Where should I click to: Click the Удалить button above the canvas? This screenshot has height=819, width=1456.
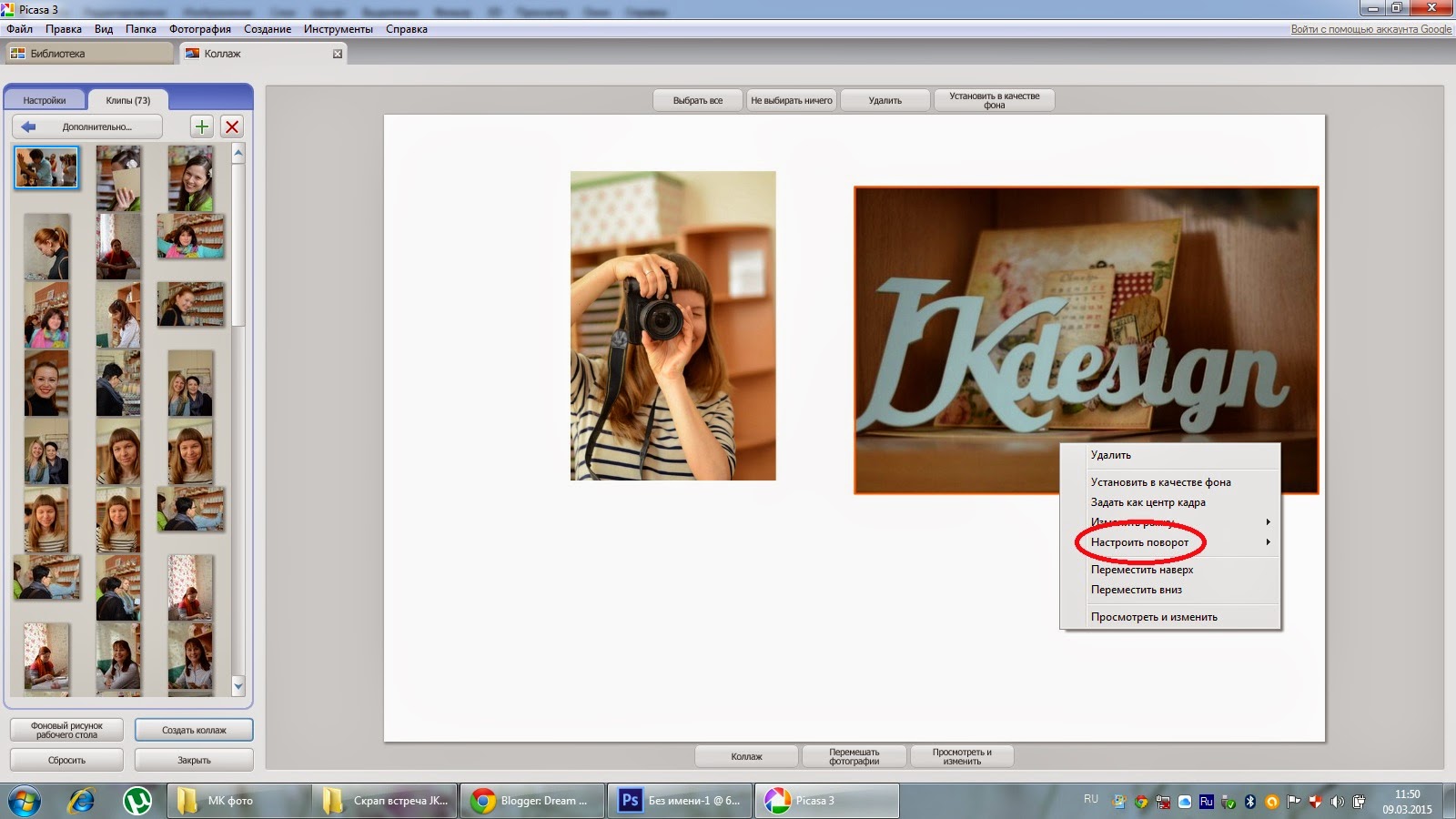click(885, 100)
